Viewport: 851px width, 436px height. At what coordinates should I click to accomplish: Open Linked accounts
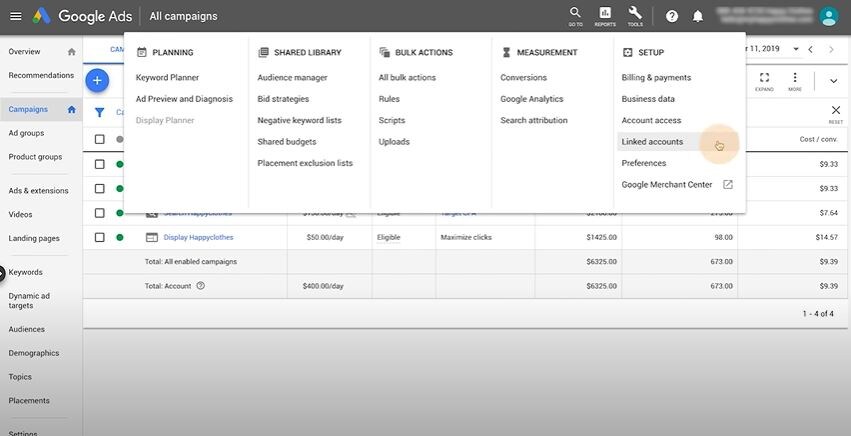point(652,142)
